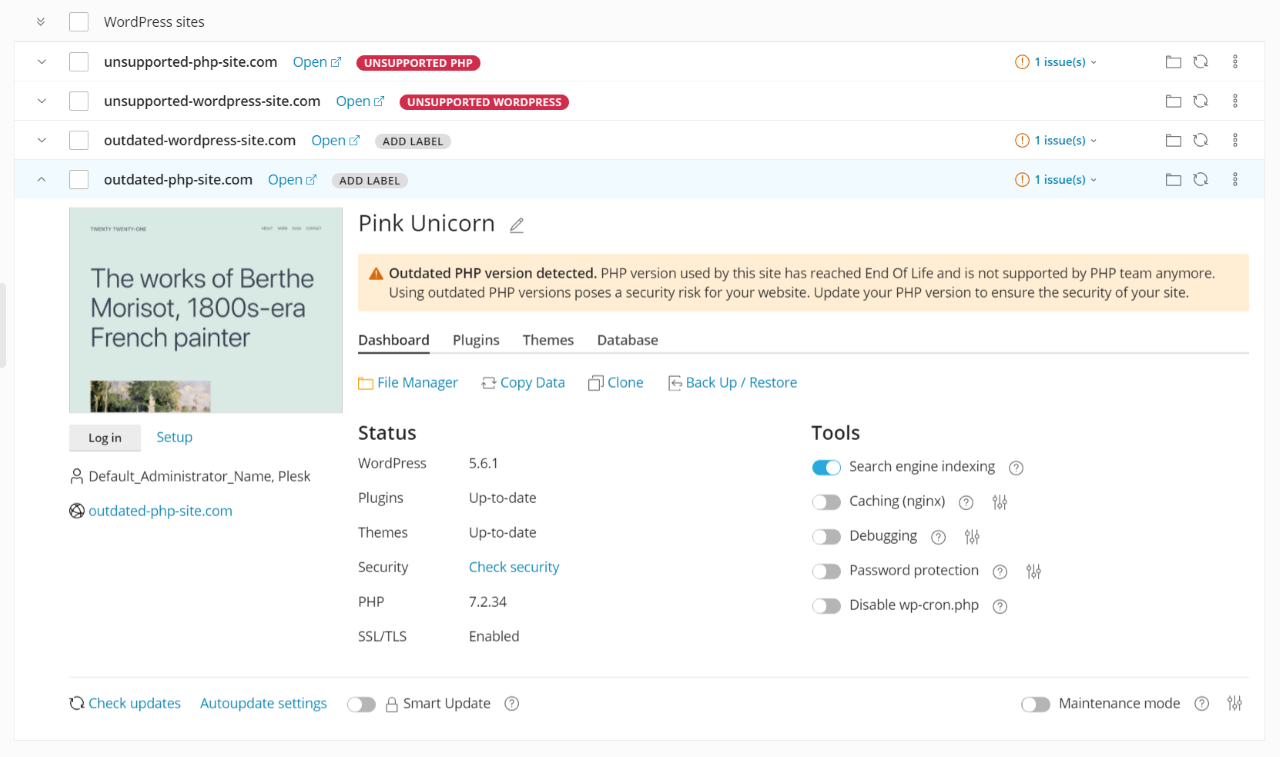Switch to the Plugins tab
The image size is (1280, 757).
pyautogui.click(x=476, y=340)
